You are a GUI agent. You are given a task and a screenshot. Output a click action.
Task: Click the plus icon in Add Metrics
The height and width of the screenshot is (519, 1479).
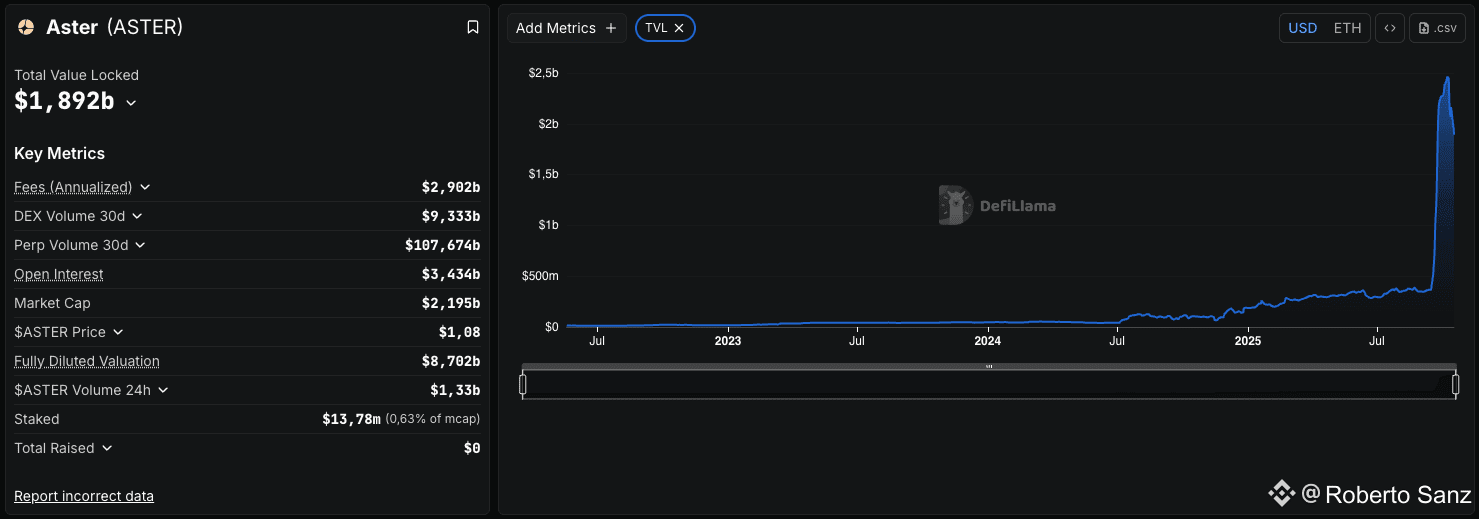(611, 28)
